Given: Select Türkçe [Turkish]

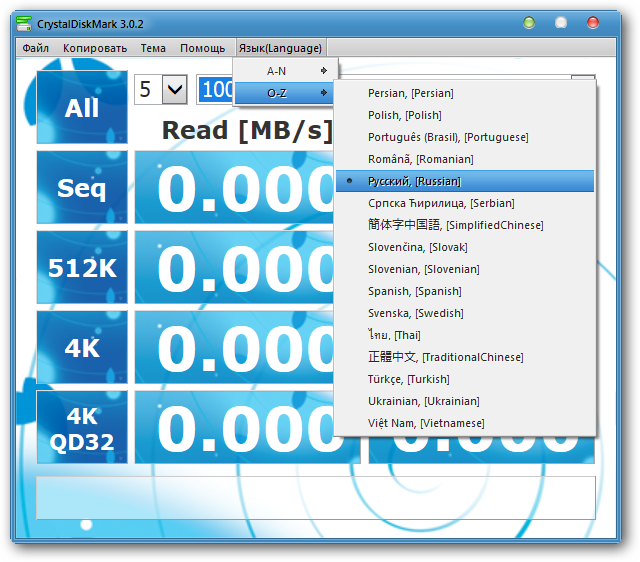Looking at the screenshot, I should point(464,380).
